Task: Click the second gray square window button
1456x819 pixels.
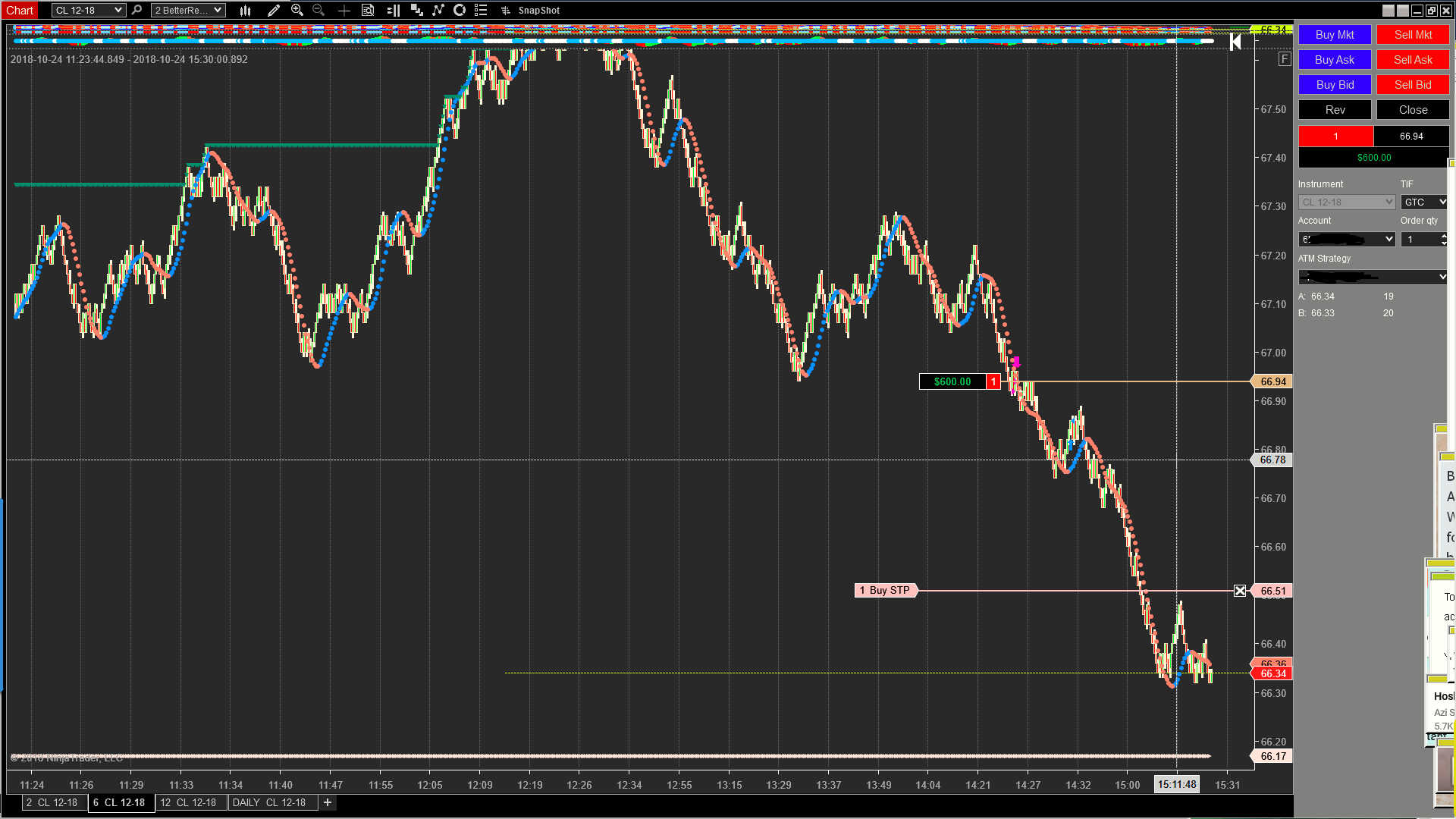Action: (1403, 11)
